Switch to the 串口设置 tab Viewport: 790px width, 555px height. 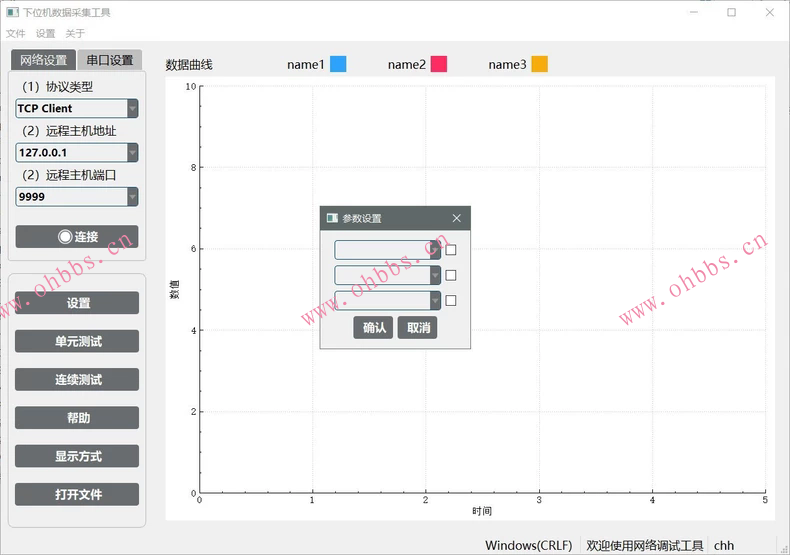click(109, 60)
